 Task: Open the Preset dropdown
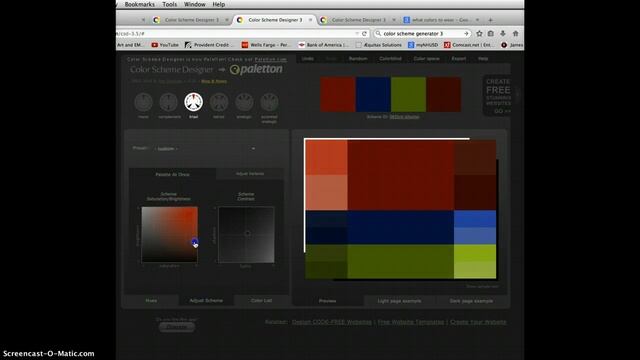(x=205, y=149)
